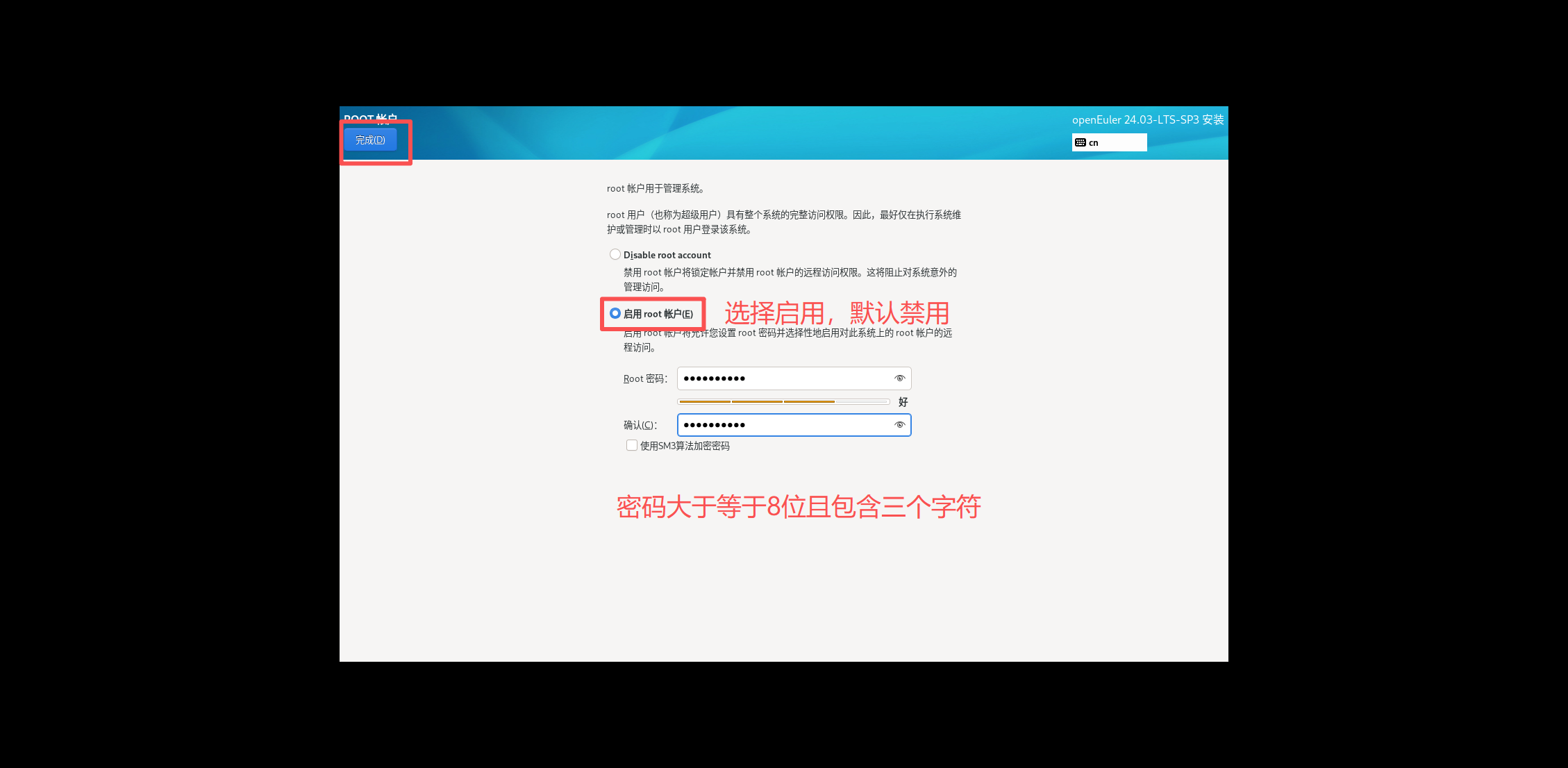Click the red 选择启用，默认禁用 annotation

(x=836, y=313)
